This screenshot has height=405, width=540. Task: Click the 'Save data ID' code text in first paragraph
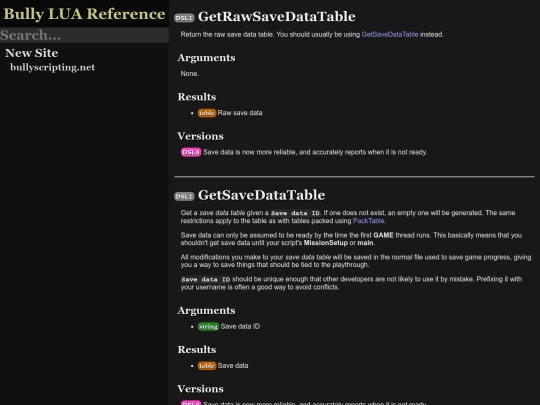pos(295,213)
